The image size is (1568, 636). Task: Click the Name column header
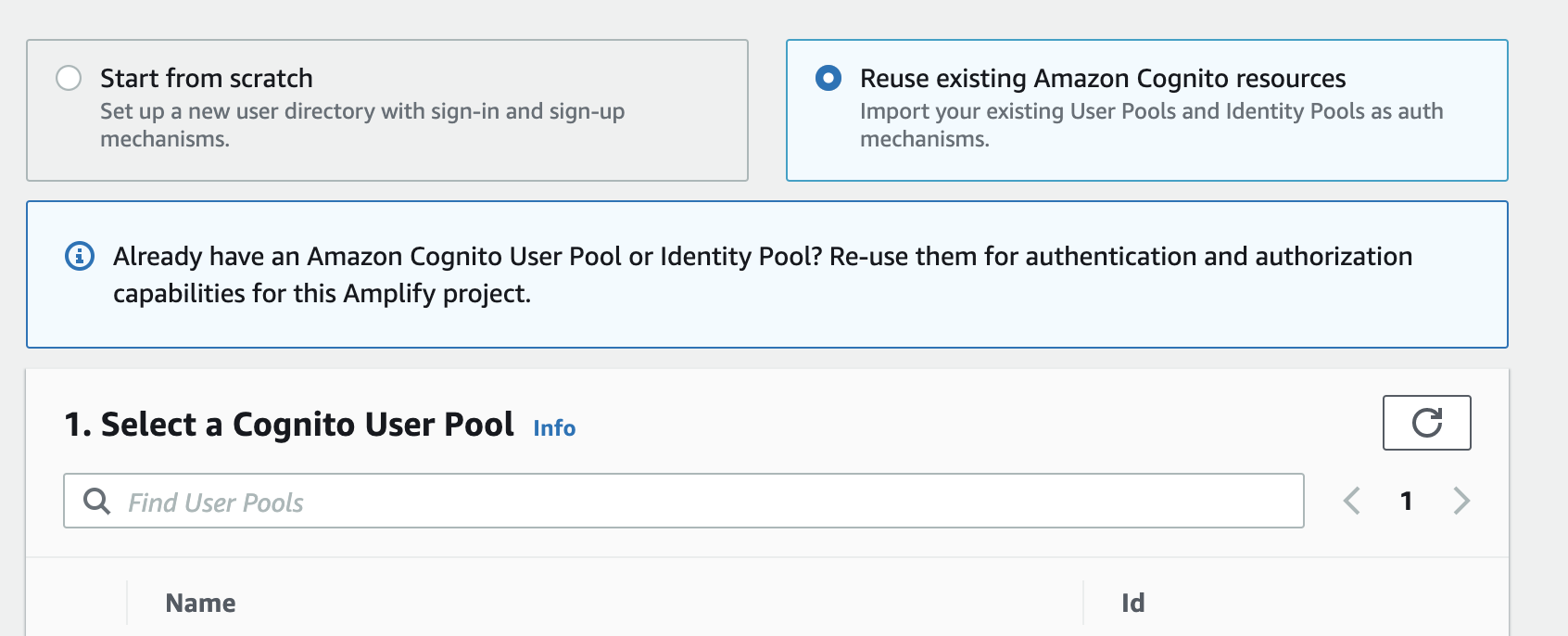pyautogui.click(x=200, y=604)
